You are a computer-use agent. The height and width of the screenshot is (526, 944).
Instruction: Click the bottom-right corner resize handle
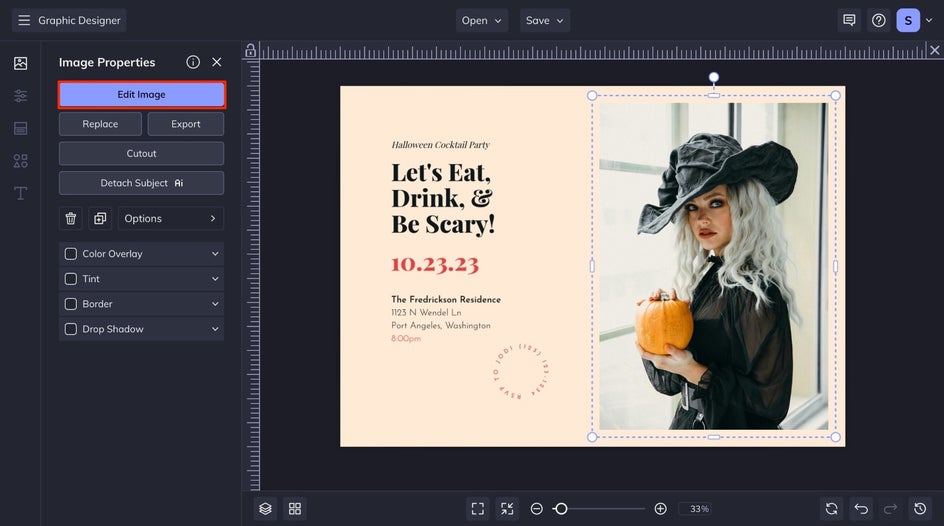[x=835, y=438]
